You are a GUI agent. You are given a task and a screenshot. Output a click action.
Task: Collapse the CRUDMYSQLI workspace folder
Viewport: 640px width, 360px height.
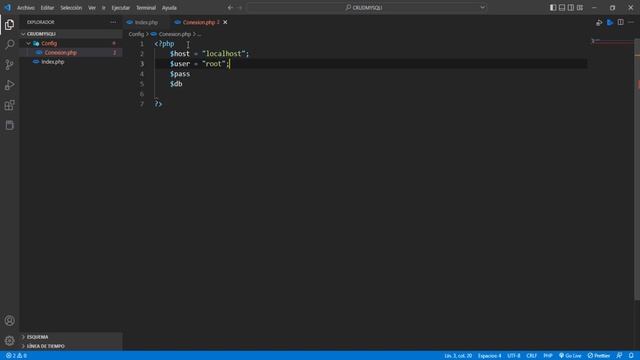71,34
